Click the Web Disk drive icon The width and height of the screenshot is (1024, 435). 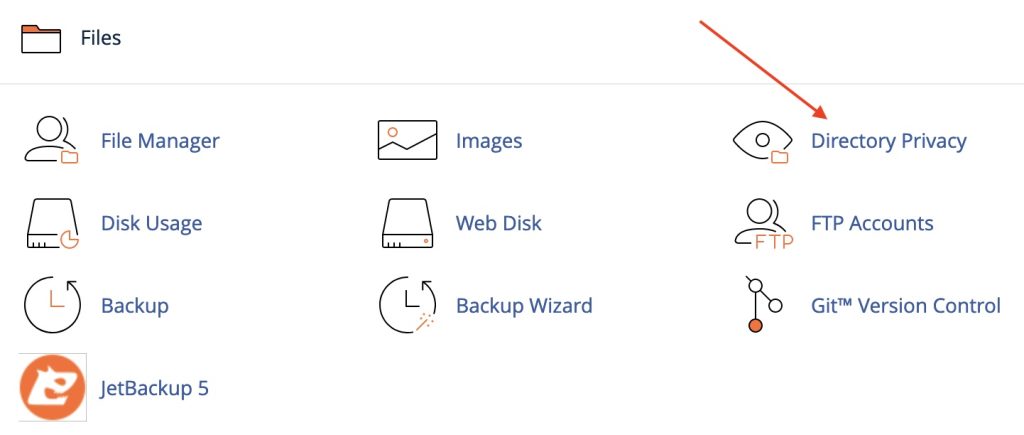[x=408, y=223]
